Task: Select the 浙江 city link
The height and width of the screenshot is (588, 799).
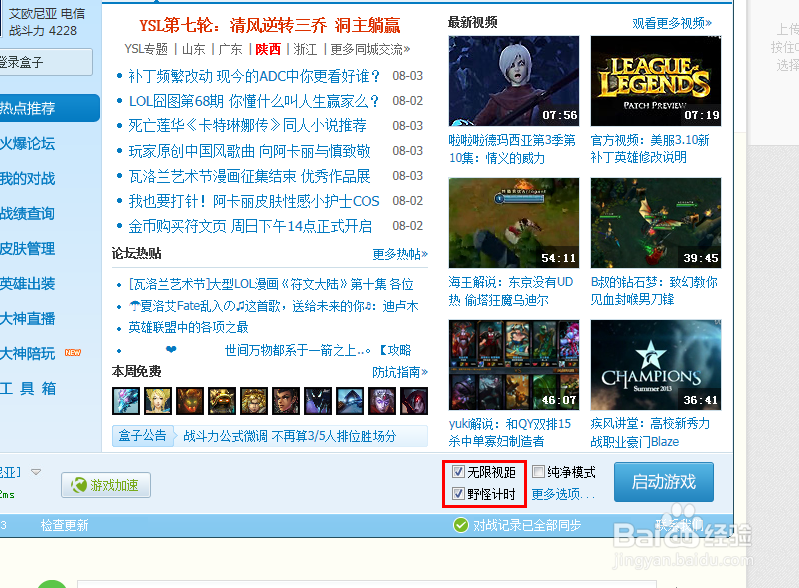Action: coord(305,49)
